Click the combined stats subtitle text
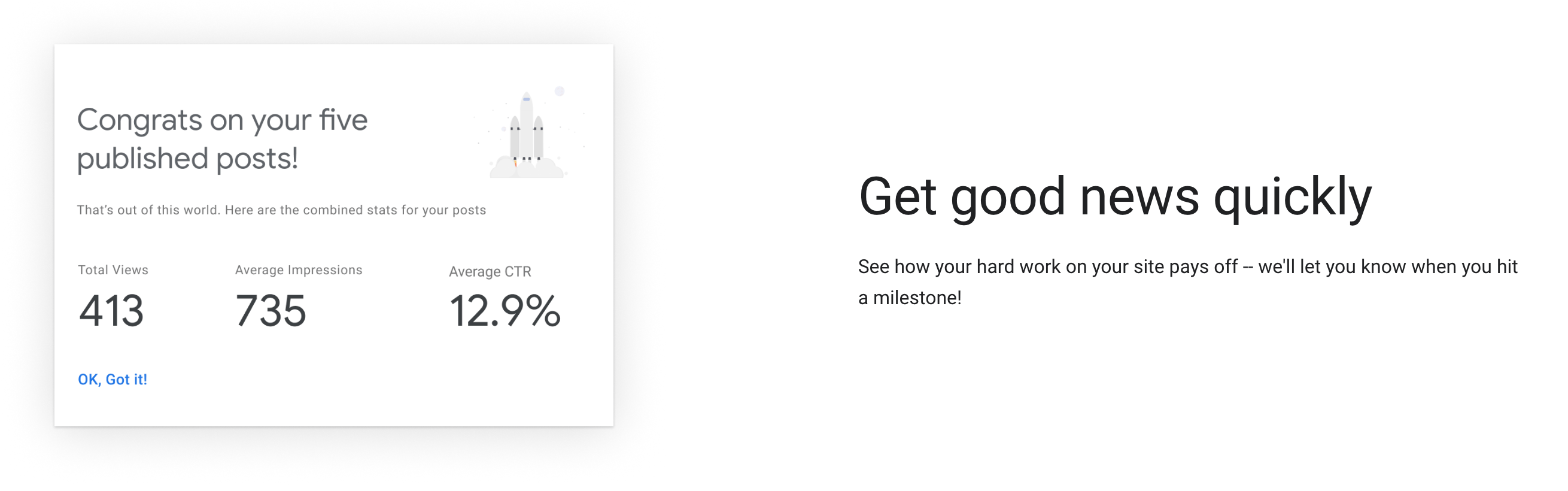1568x491 pixels. pyautogui.click(x=281, y=210)
